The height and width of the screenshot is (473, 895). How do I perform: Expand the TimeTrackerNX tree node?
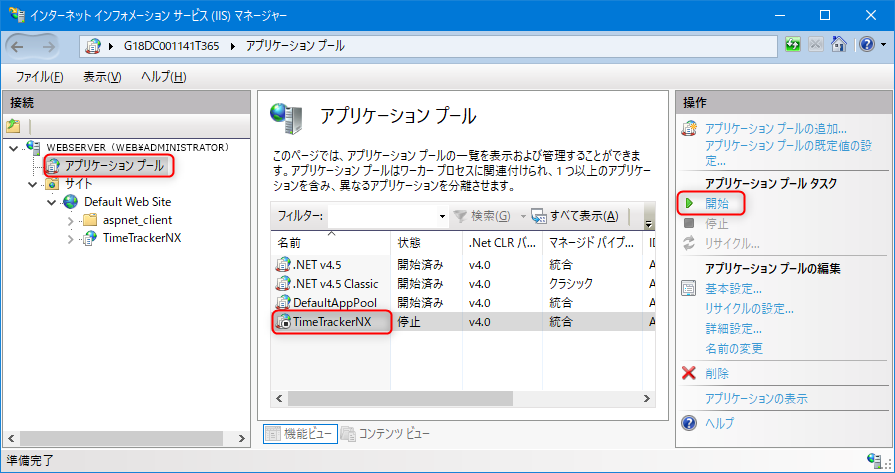[x=71, y=239]
